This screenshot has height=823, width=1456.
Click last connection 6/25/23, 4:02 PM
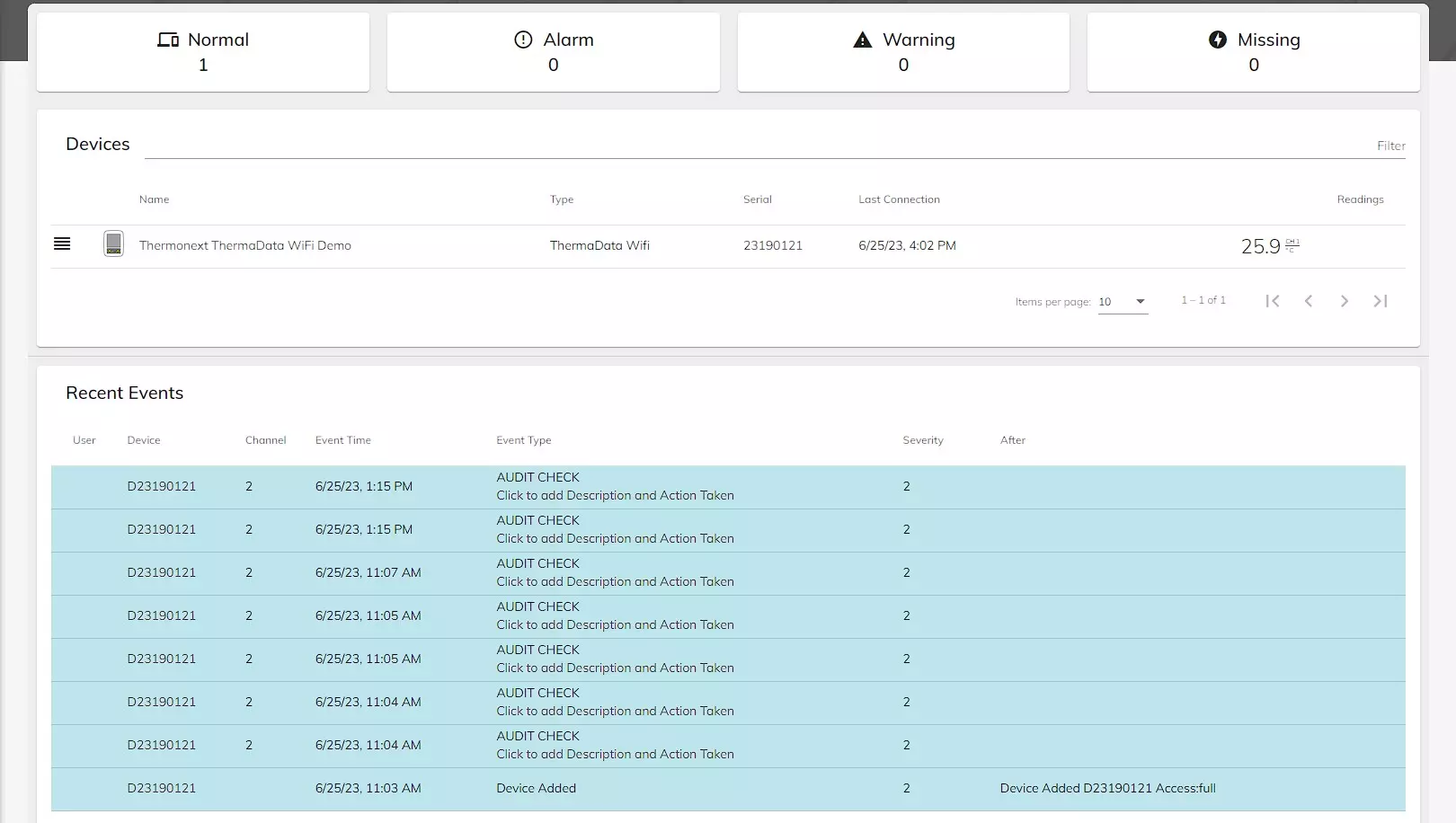pyautogui.click(x=907, y=245)
